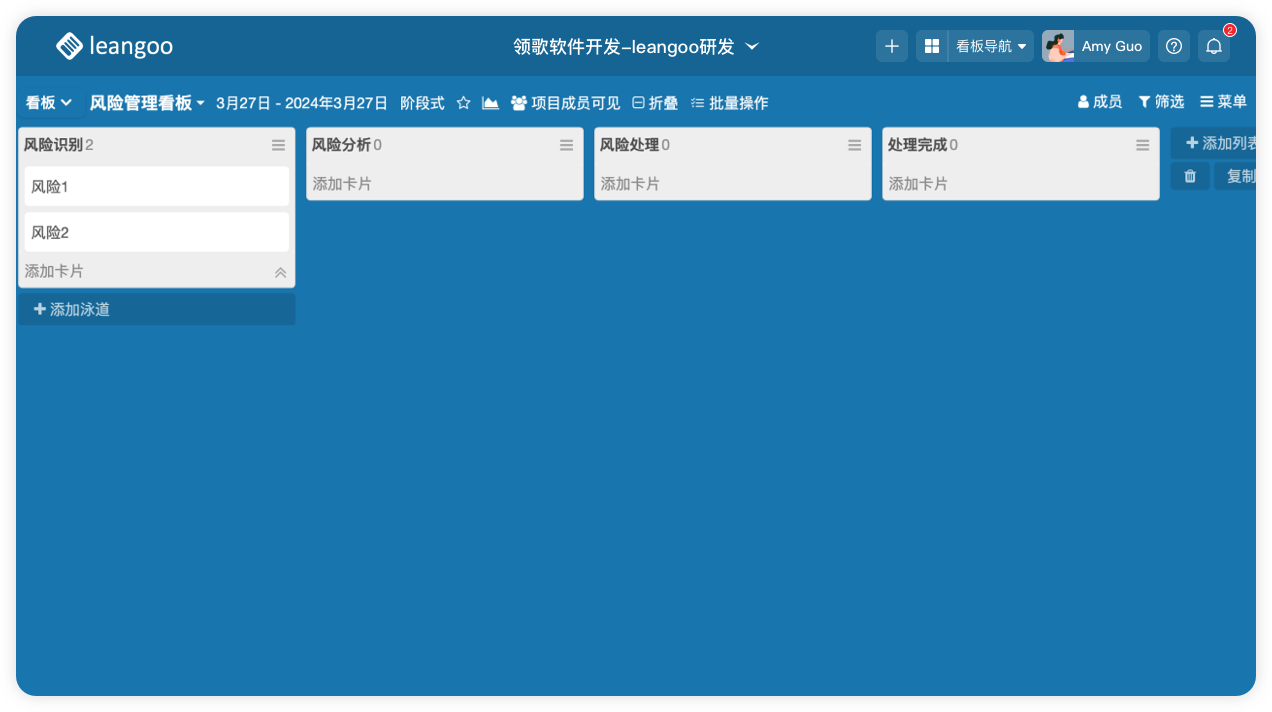Open the burndown chart icon
This screenshot has height=712, width=1272.
(x=490, y=103)
